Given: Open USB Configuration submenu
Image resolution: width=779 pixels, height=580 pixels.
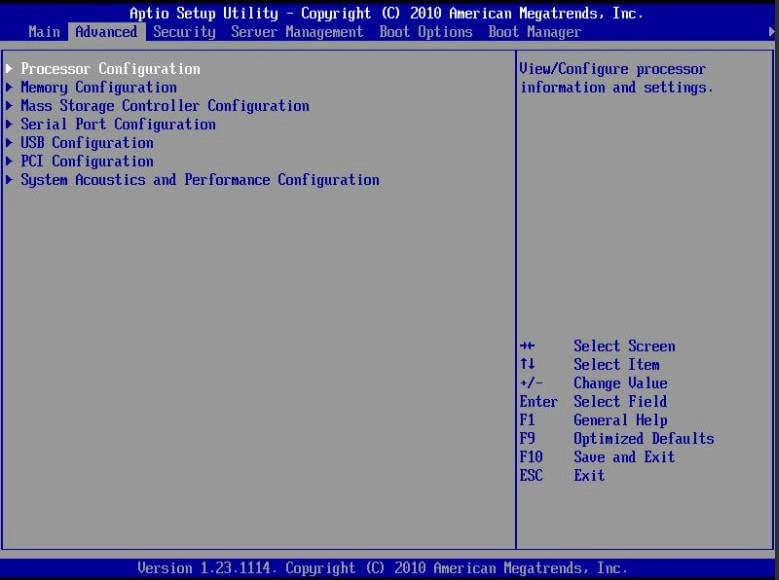Looking at the screenshot, I should (87, 143).
